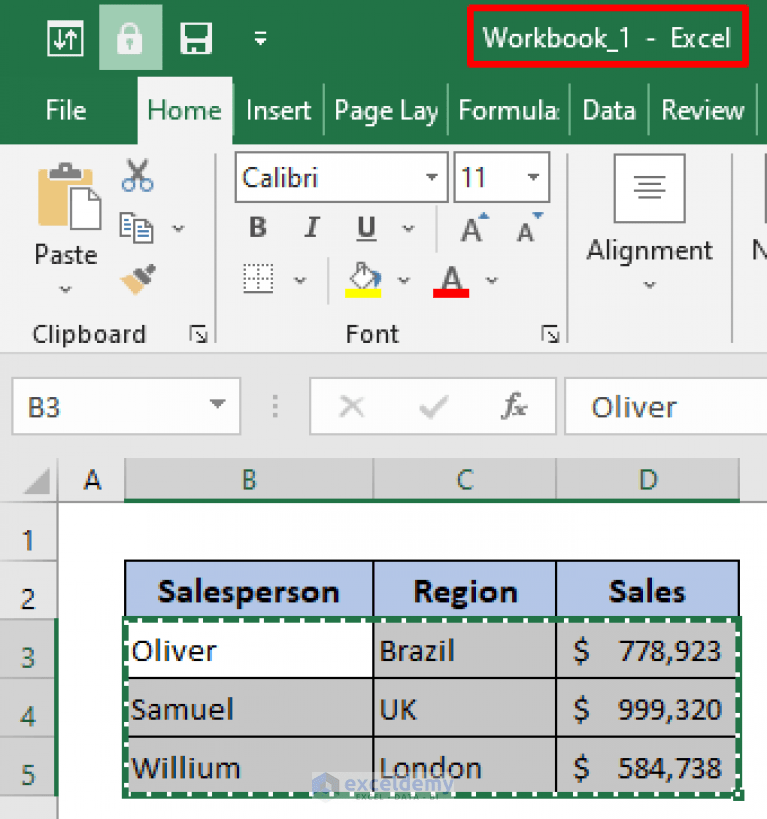Select the Cut (scissors) tool
The width and height of the screenshot is (767, 819).
[138, 174]
